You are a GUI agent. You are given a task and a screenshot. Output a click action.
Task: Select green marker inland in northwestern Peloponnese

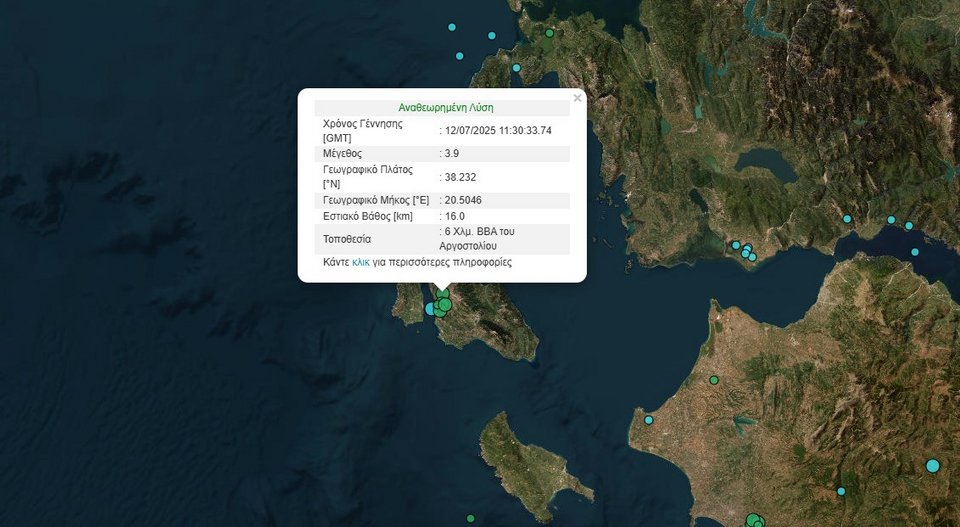[714, 380]
